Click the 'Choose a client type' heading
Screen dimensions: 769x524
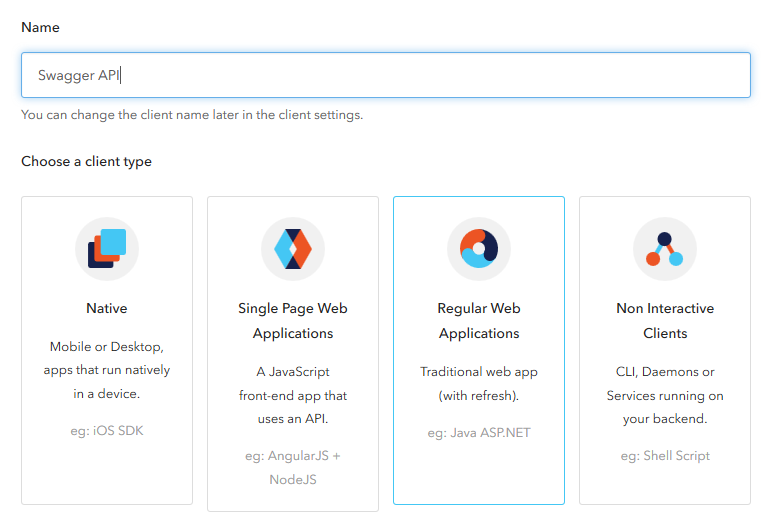pos(86,161)
